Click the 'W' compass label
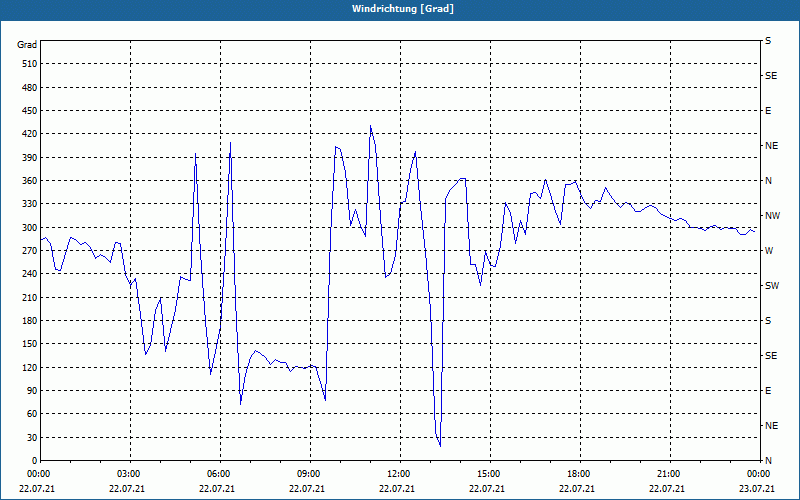Screen dimensions: 800x500 coord(769,251)
